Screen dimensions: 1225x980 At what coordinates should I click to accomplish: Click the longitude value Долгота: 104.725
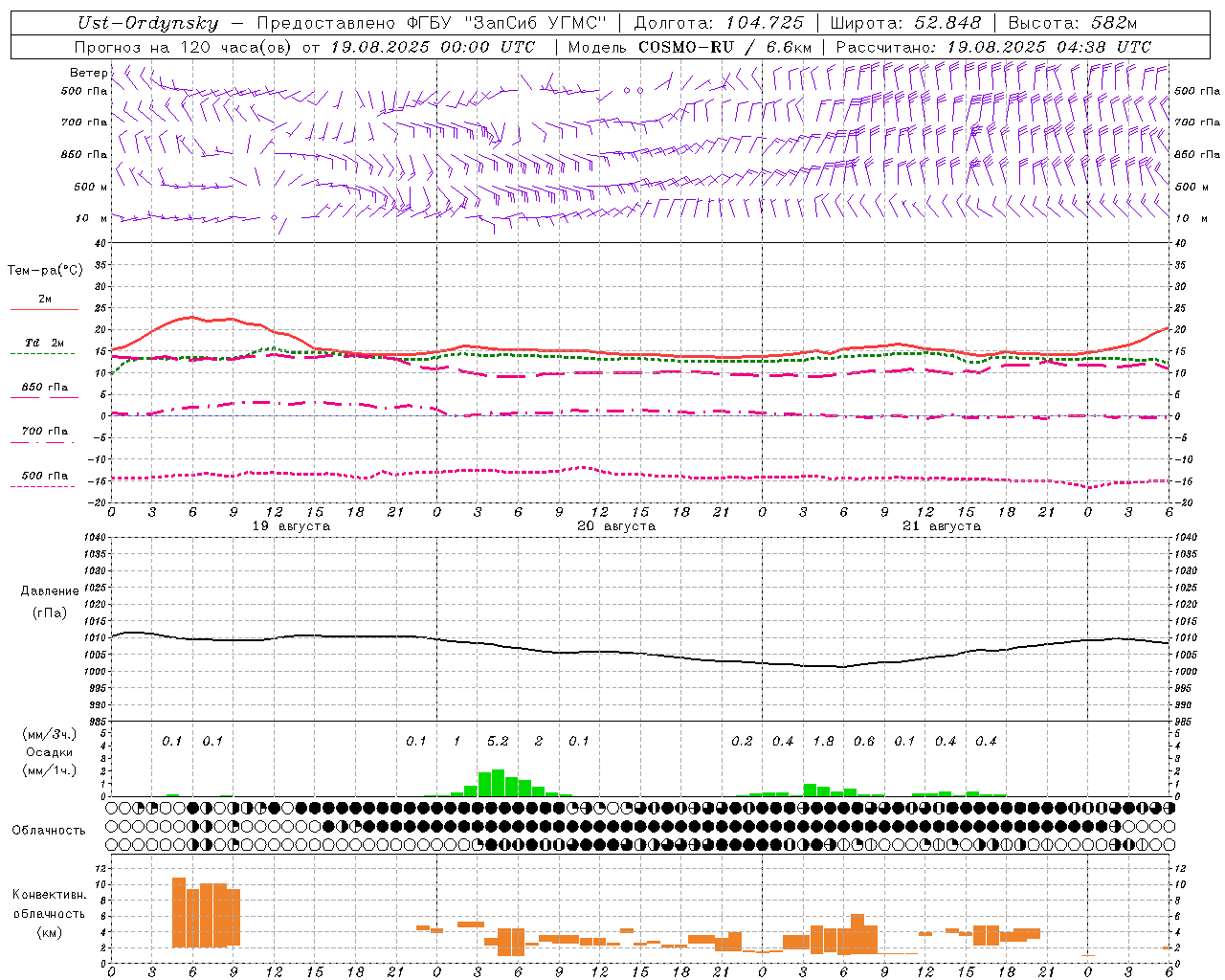click(719, 24)
